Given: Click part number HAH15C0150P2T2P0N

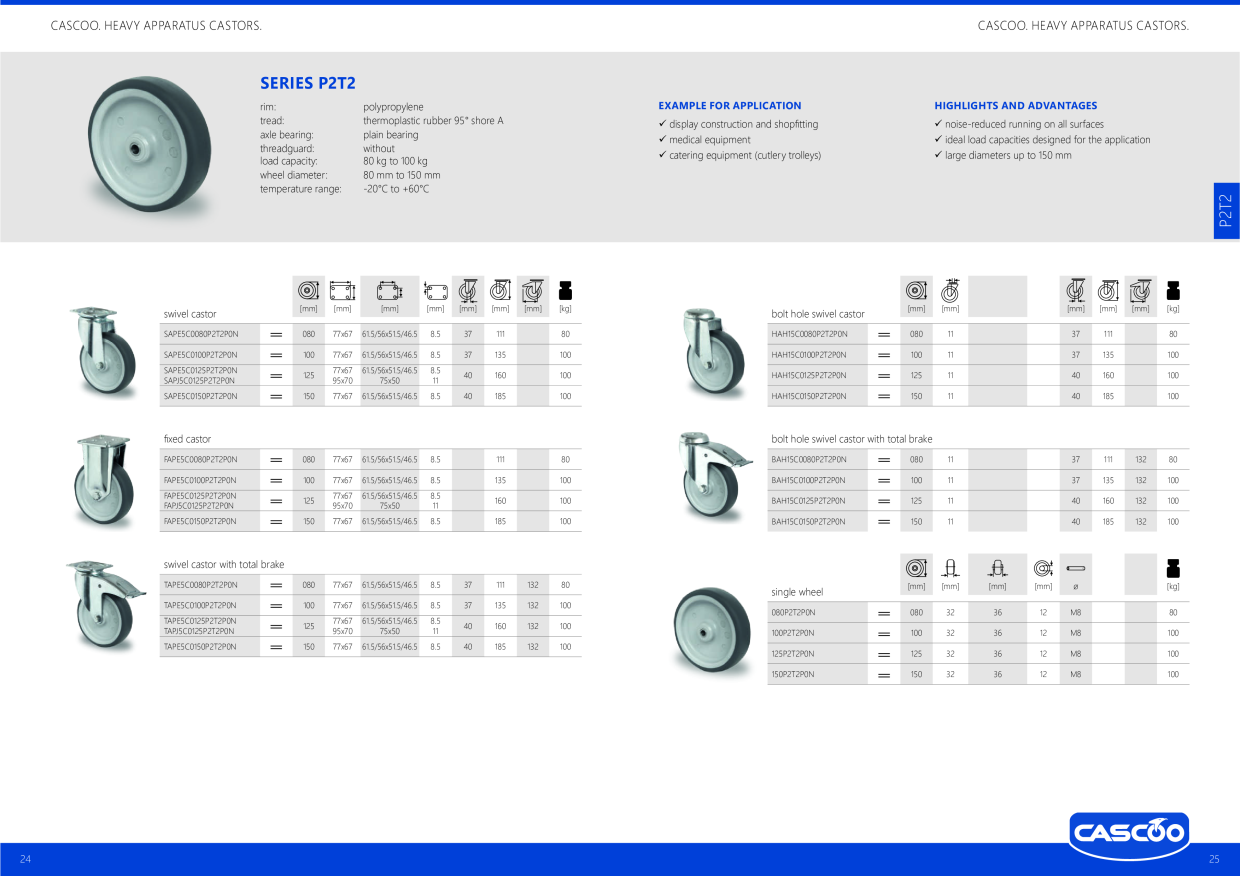Looking at the screenshot, I should (809, 396).
